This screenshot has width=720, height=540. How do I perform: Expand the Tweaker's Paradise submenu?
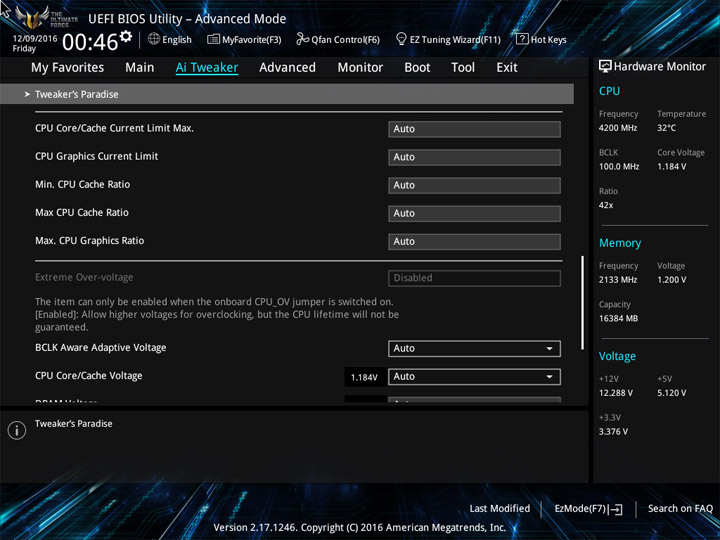(287, 94)
